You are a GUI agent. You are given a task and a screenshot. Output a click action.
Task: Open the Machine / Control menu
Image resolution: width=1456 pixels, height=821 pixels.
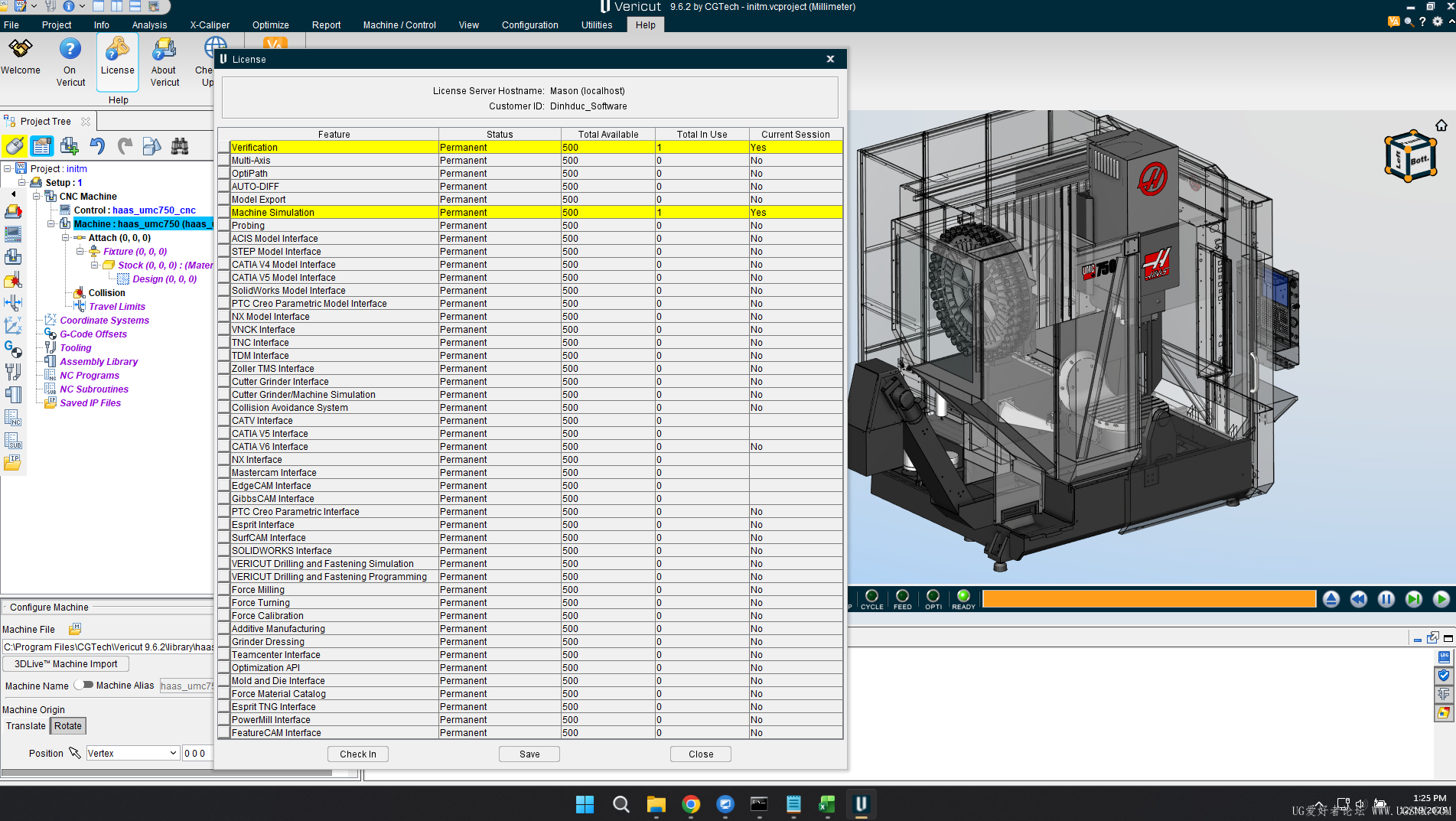tap(399, 24)
